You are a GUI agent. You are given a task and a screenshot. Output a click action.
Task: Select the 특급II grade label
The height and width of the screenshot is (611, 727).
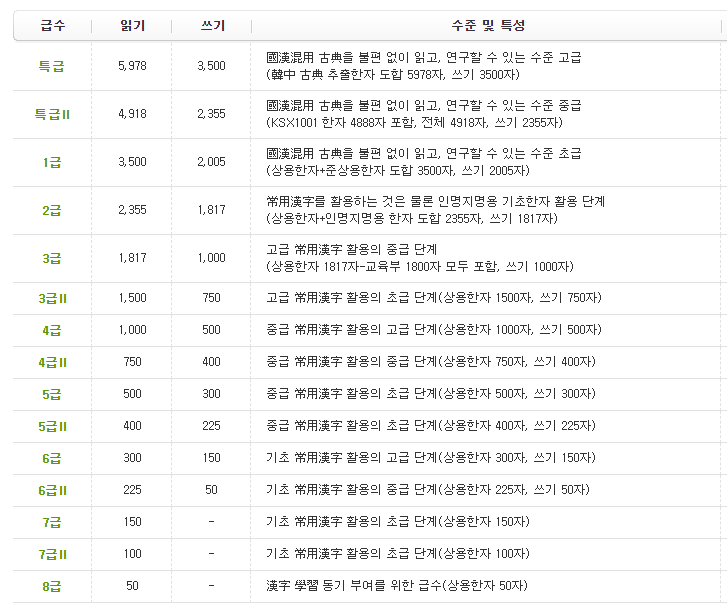[x=52, y=114]
